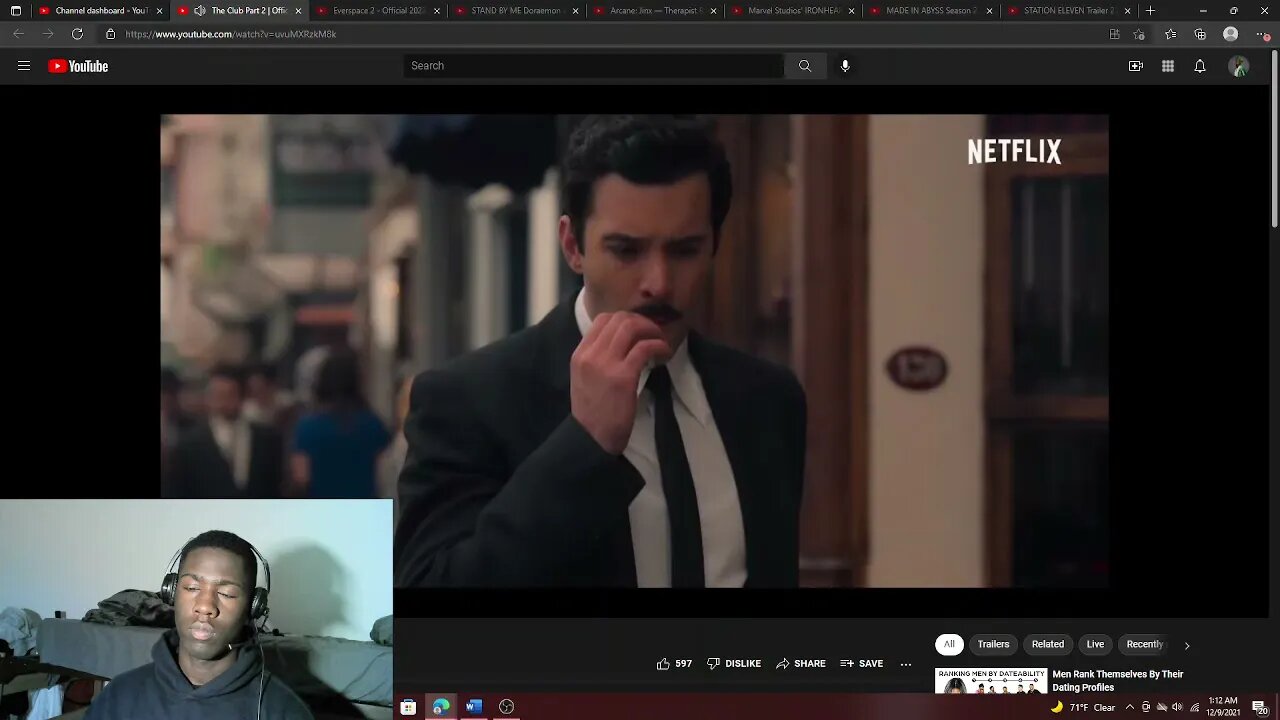Click the YouTube search magnifier button
Image resolution: width=1280 pixels, height=720 pixels.
(805, 66)
